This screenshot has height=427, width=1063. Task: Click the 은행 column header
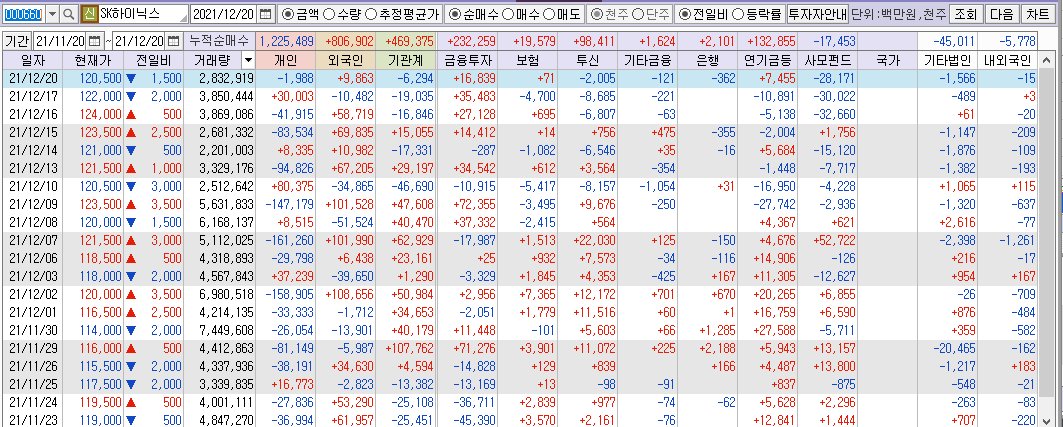708,60
